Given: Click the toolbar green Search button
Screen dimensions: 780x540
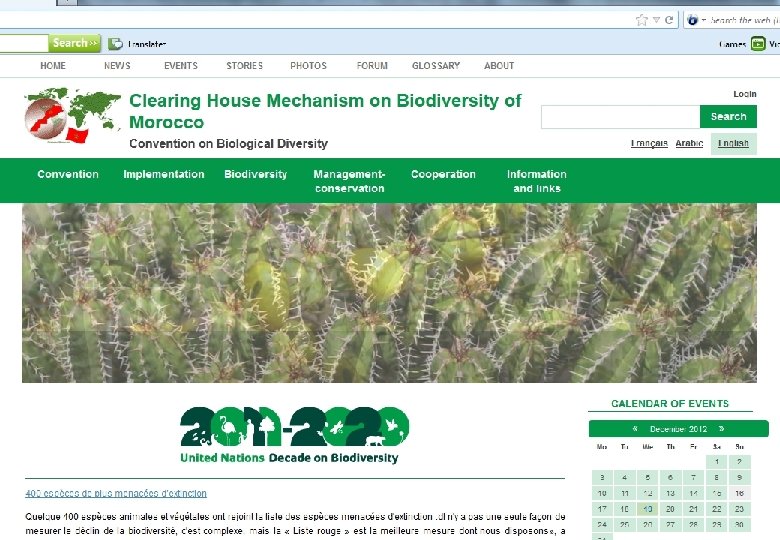Looking at the screenshot, I should [75, 43].
